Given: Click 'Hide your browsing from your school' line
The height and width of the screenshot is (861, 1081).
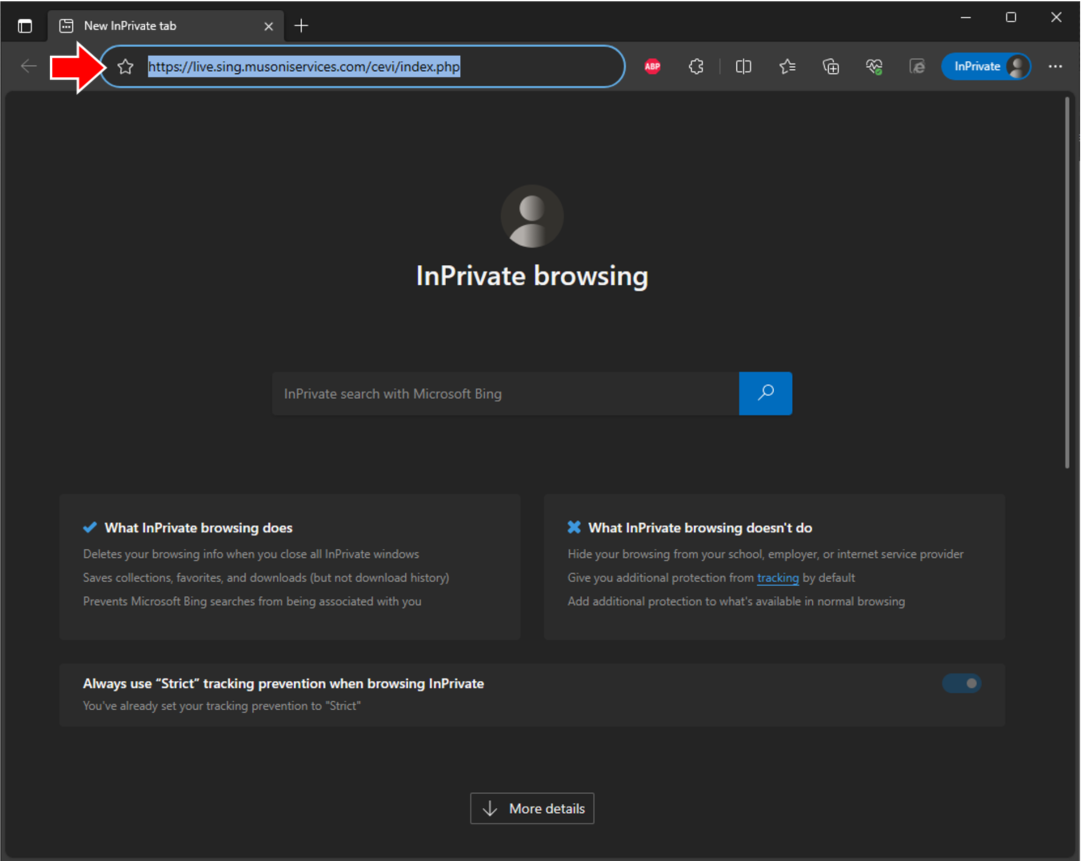Looking at the screenshot, I should pos(765,554).
